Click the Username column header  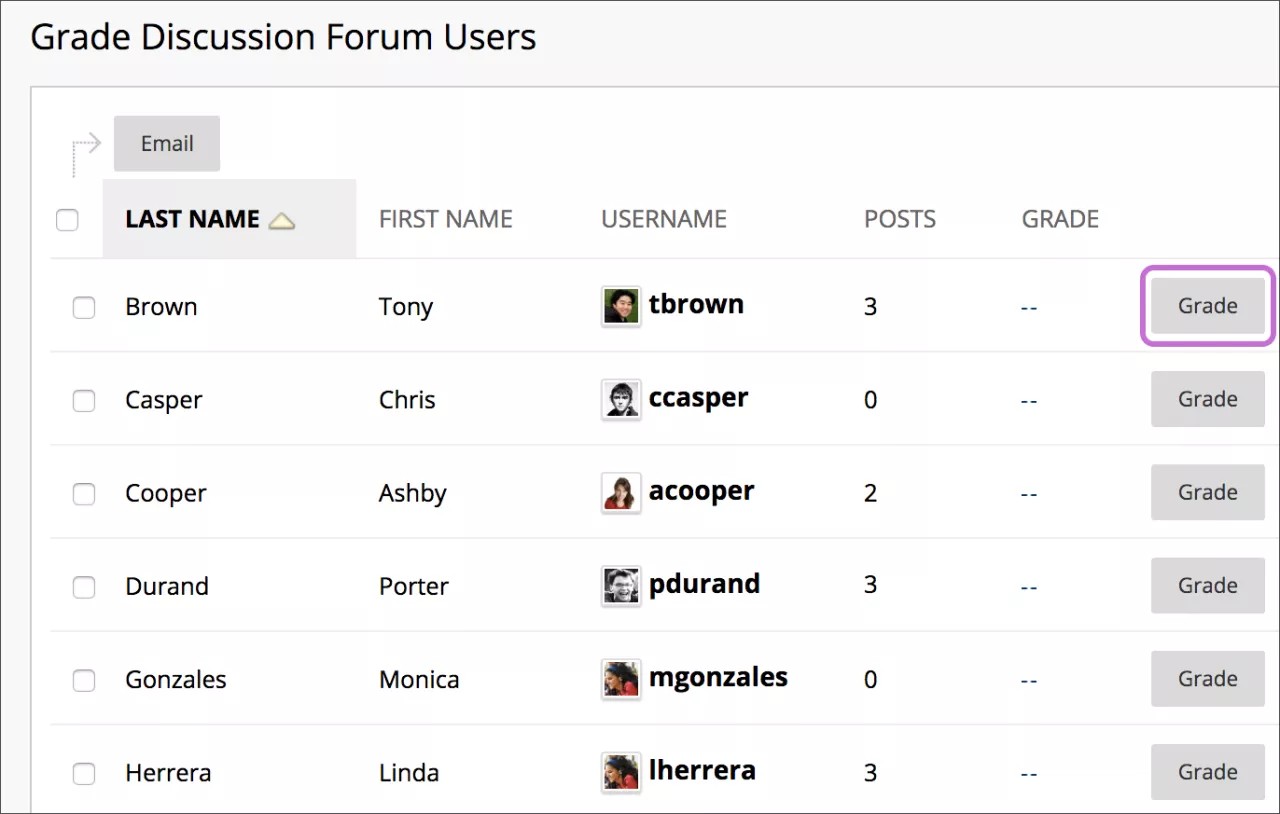point(664,218)
